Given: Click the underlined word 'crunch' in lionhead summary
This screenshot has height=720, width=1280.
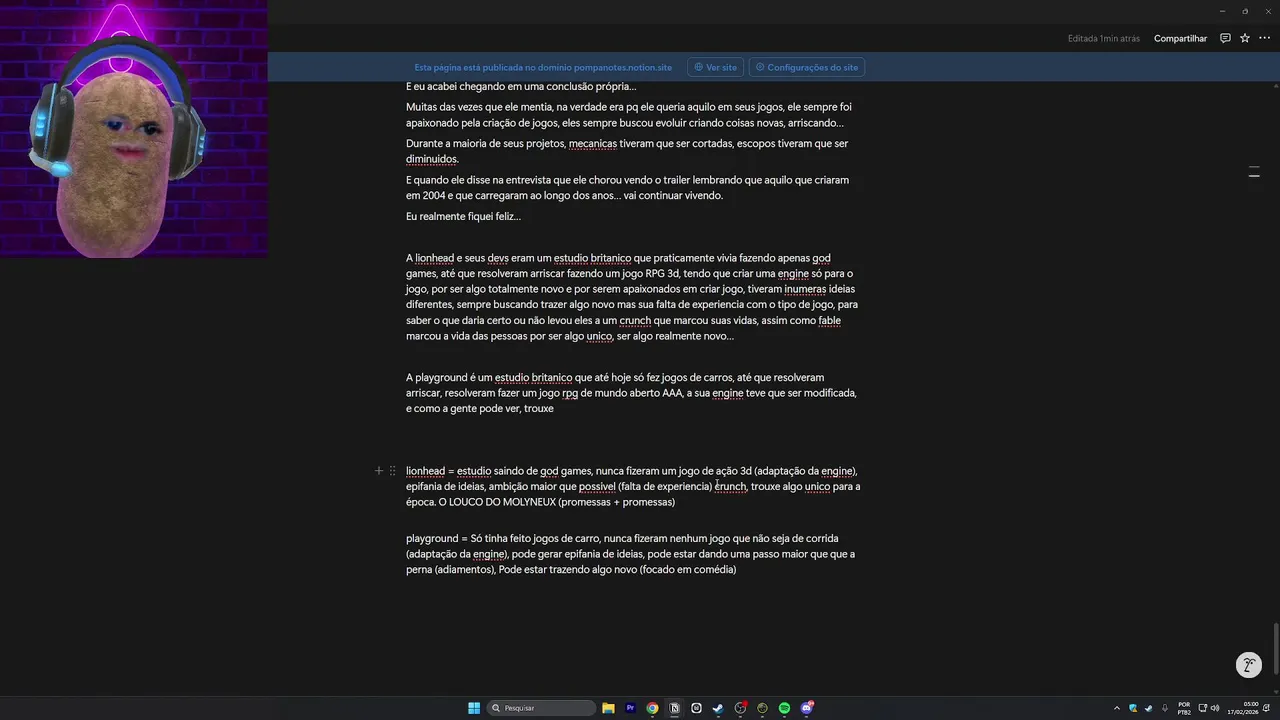Looking at the screenshot, I should 731,486.
